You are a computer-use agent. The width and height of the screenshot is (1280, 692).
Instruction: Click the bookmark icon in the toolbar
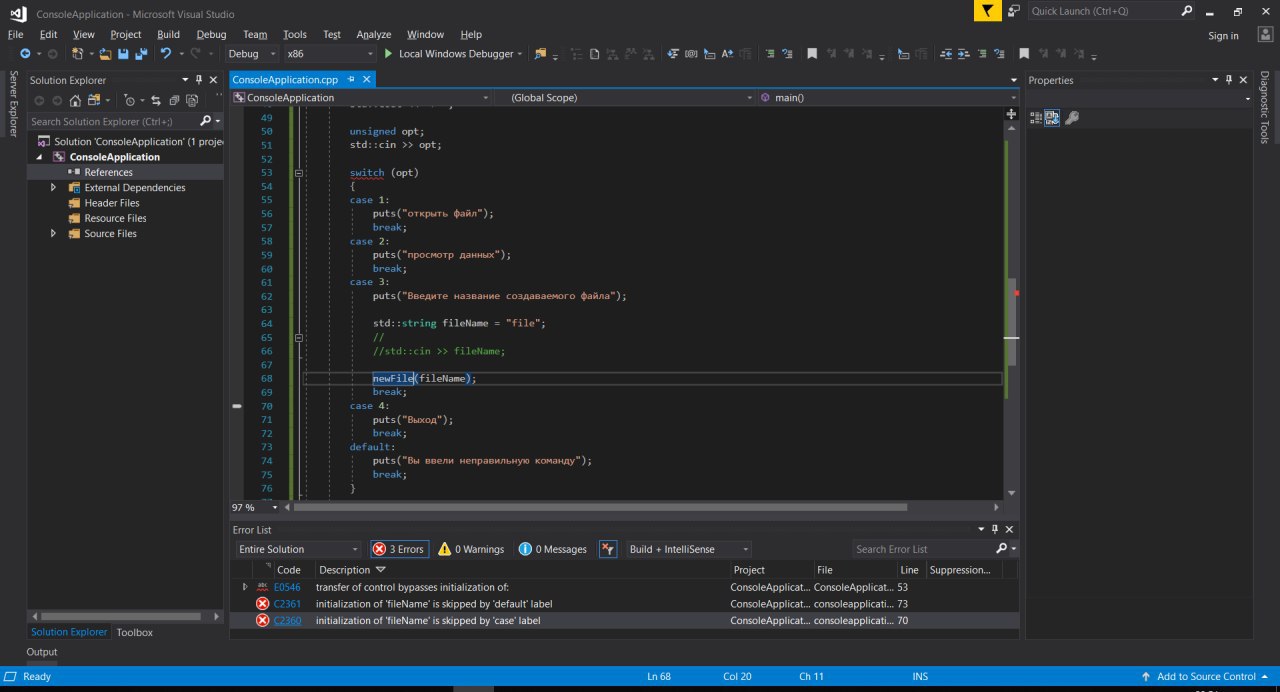812,54
